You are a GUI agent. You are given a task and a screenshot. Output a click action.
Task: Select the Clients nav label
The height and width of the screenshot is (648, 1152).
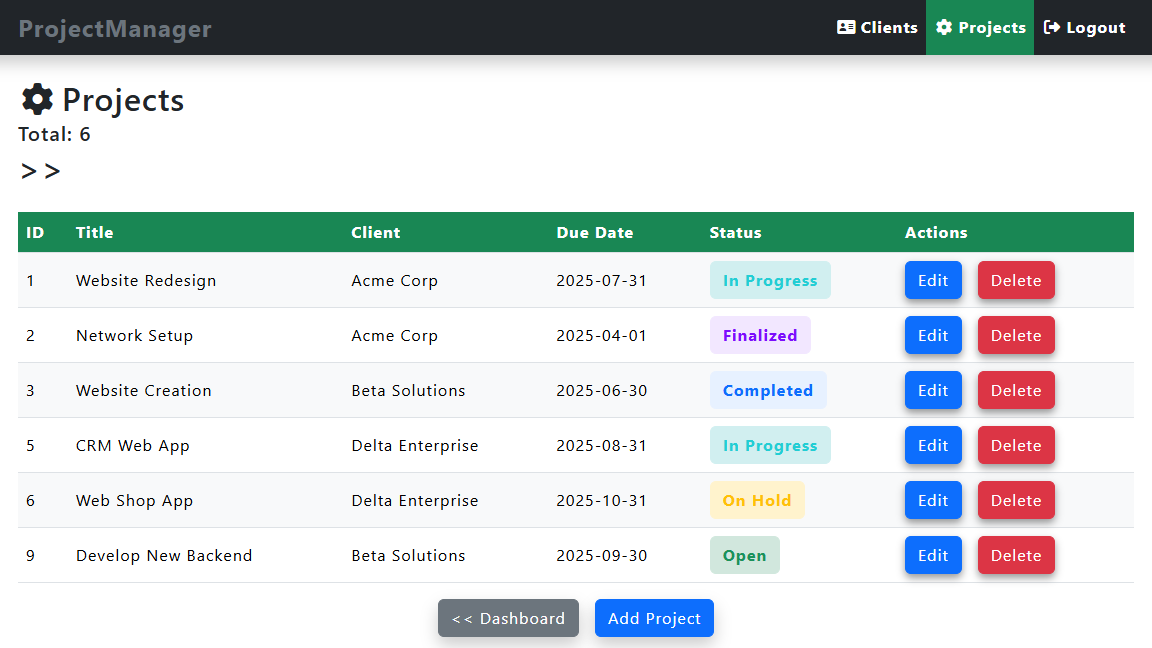tap(889, 27)
